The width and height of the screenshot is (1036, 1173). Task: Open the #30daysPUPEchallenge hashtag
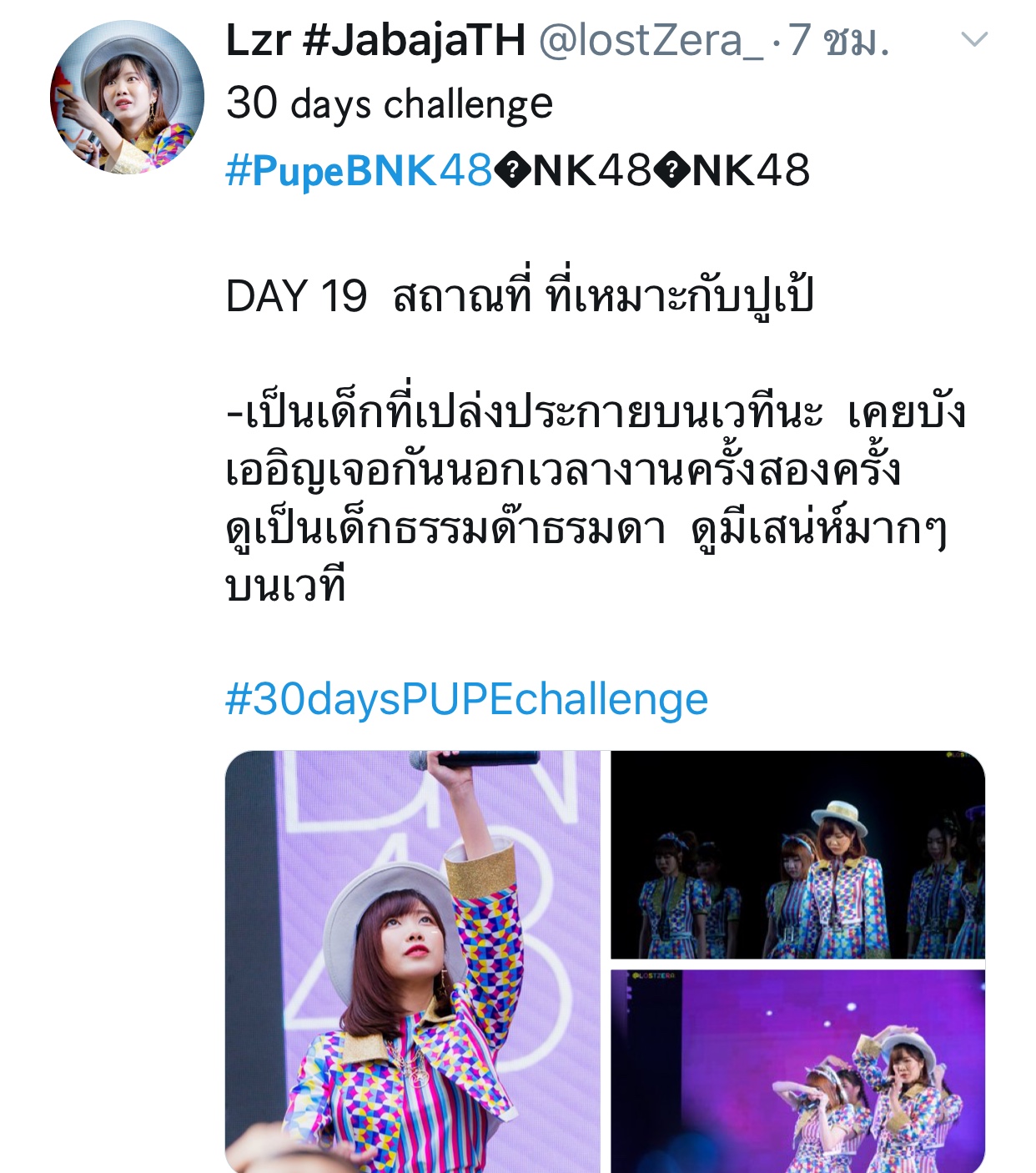pyautogui.click(x=467, y=699)
